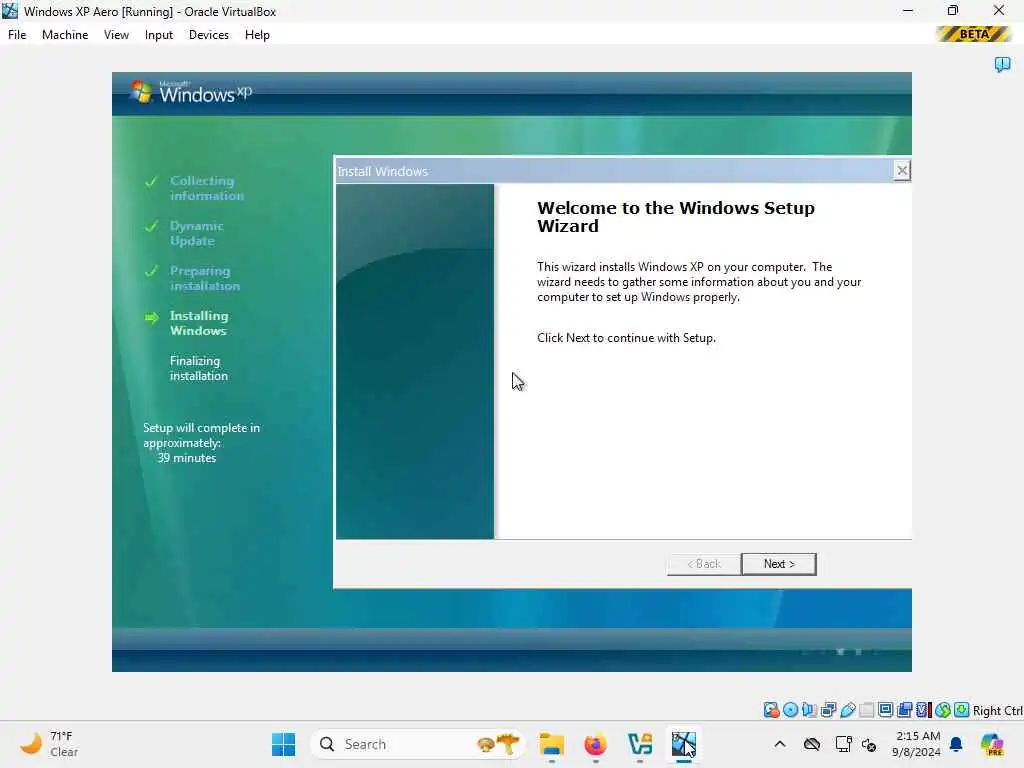This screenshot has width=1024, height=768.
Task: Open Windows Start menu
Action: 283,744
